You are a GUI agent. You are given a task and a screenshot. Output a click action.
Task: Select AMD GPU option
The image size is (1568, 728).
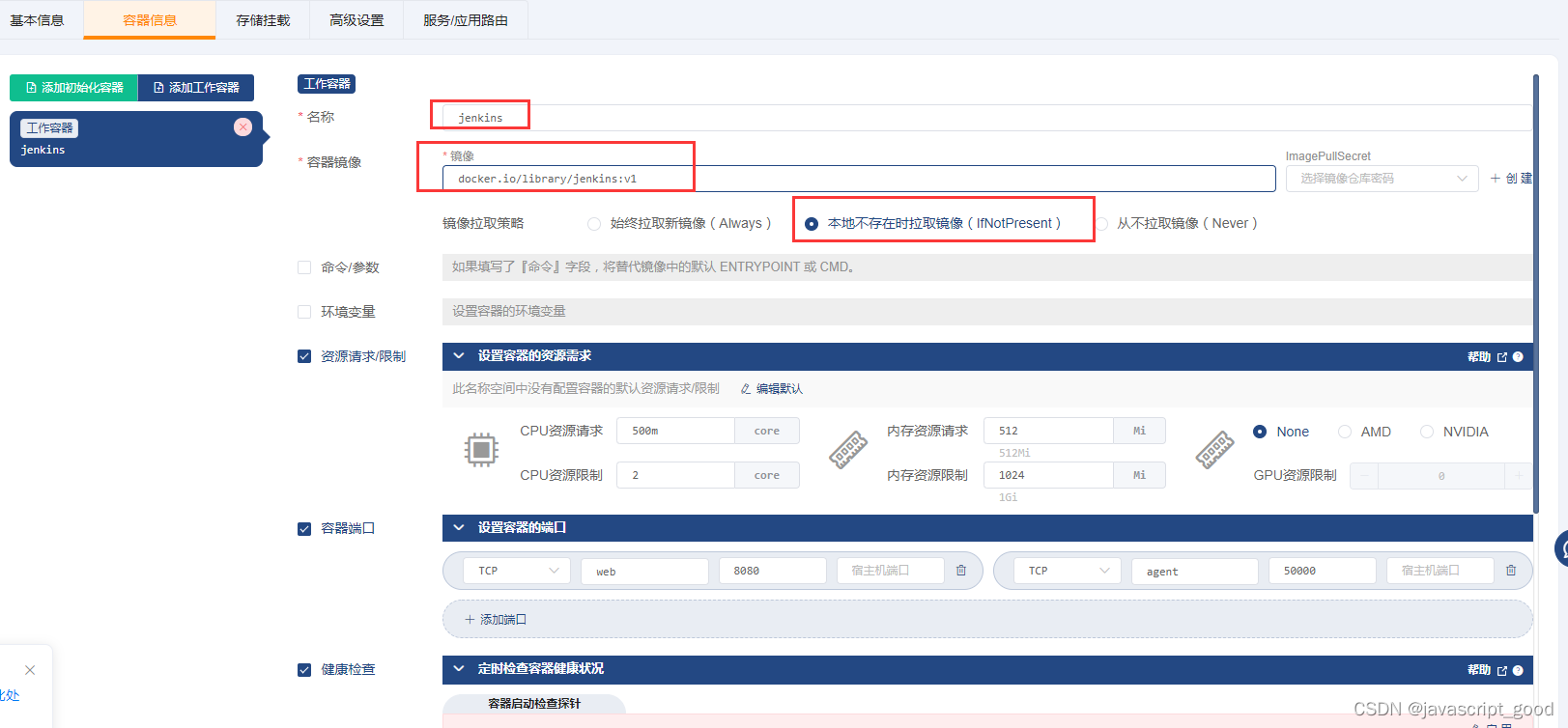tap(1345, 432)
